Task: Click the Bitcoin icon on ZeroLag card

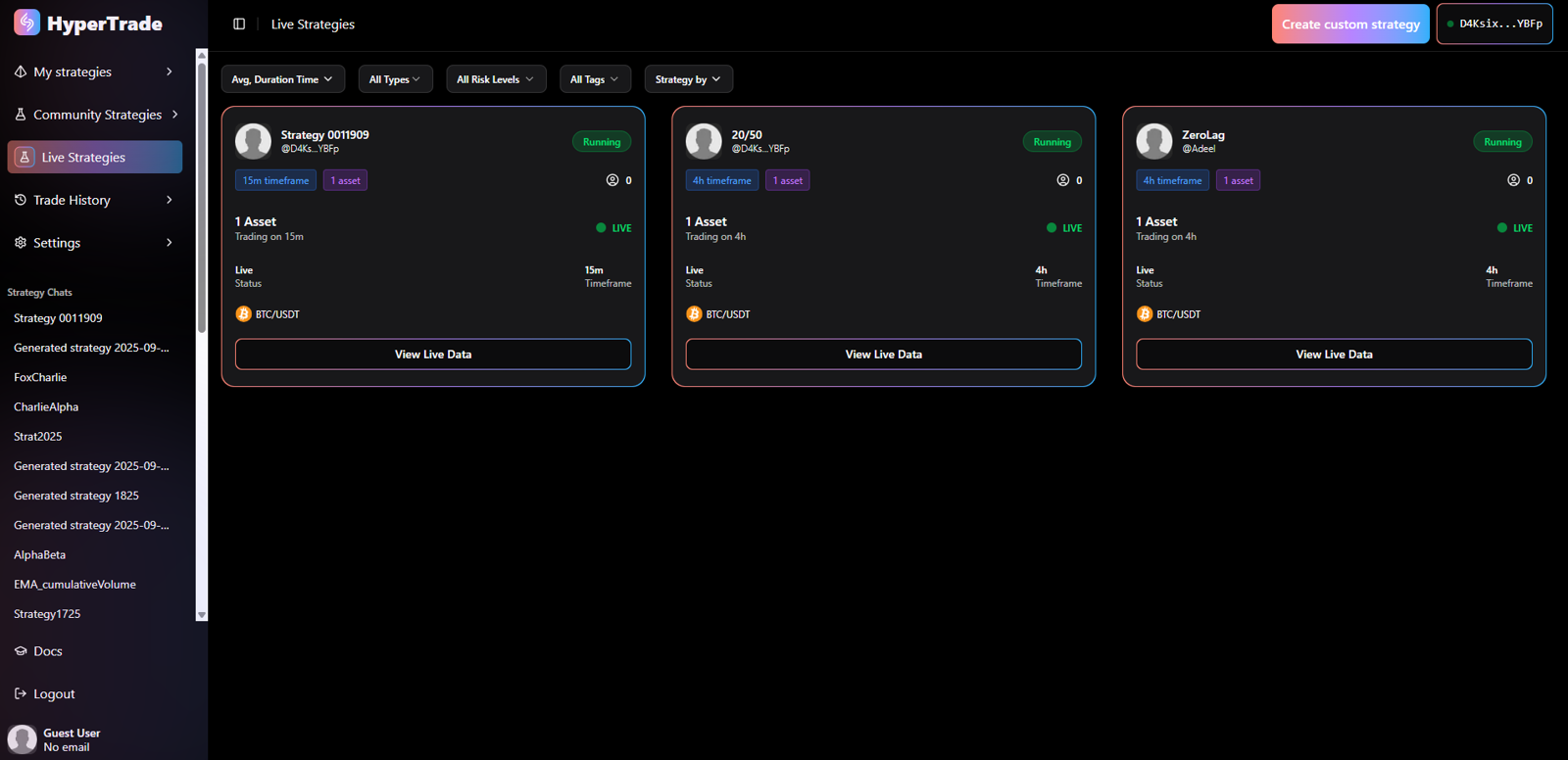Action: [x=1144, y=314]
